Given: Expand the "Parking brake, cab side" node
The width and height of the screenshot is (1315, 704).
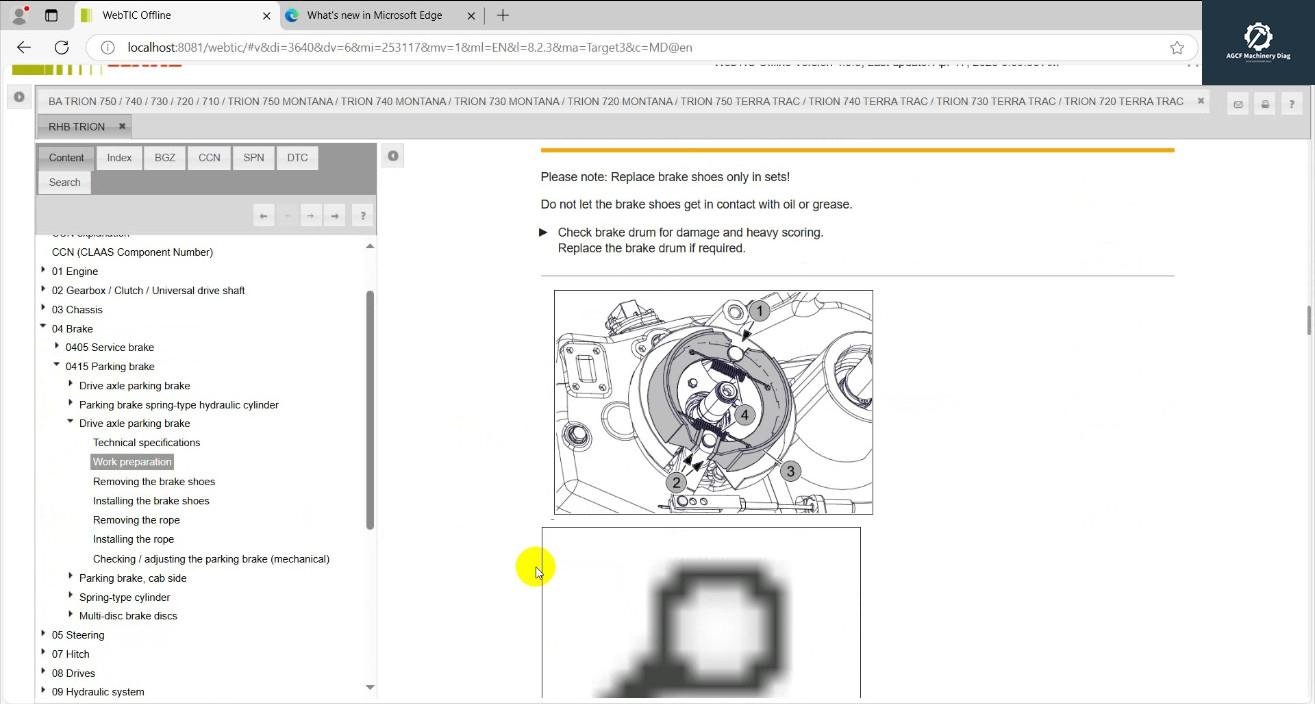Looking at the screenshot, I should click(70, 577).
